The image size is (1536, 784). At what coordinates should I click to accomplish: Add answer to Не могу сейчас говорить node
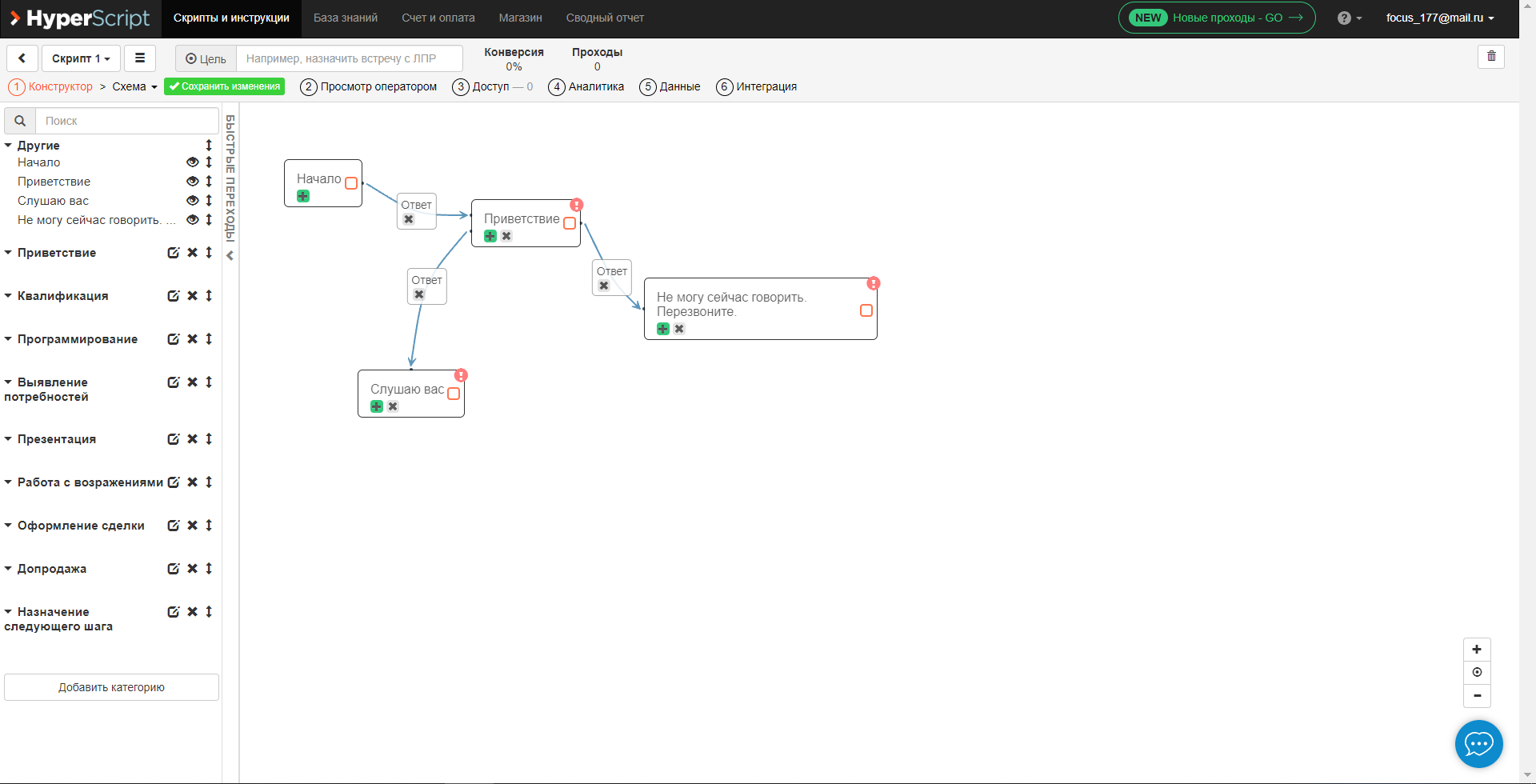tap(663, 329)
